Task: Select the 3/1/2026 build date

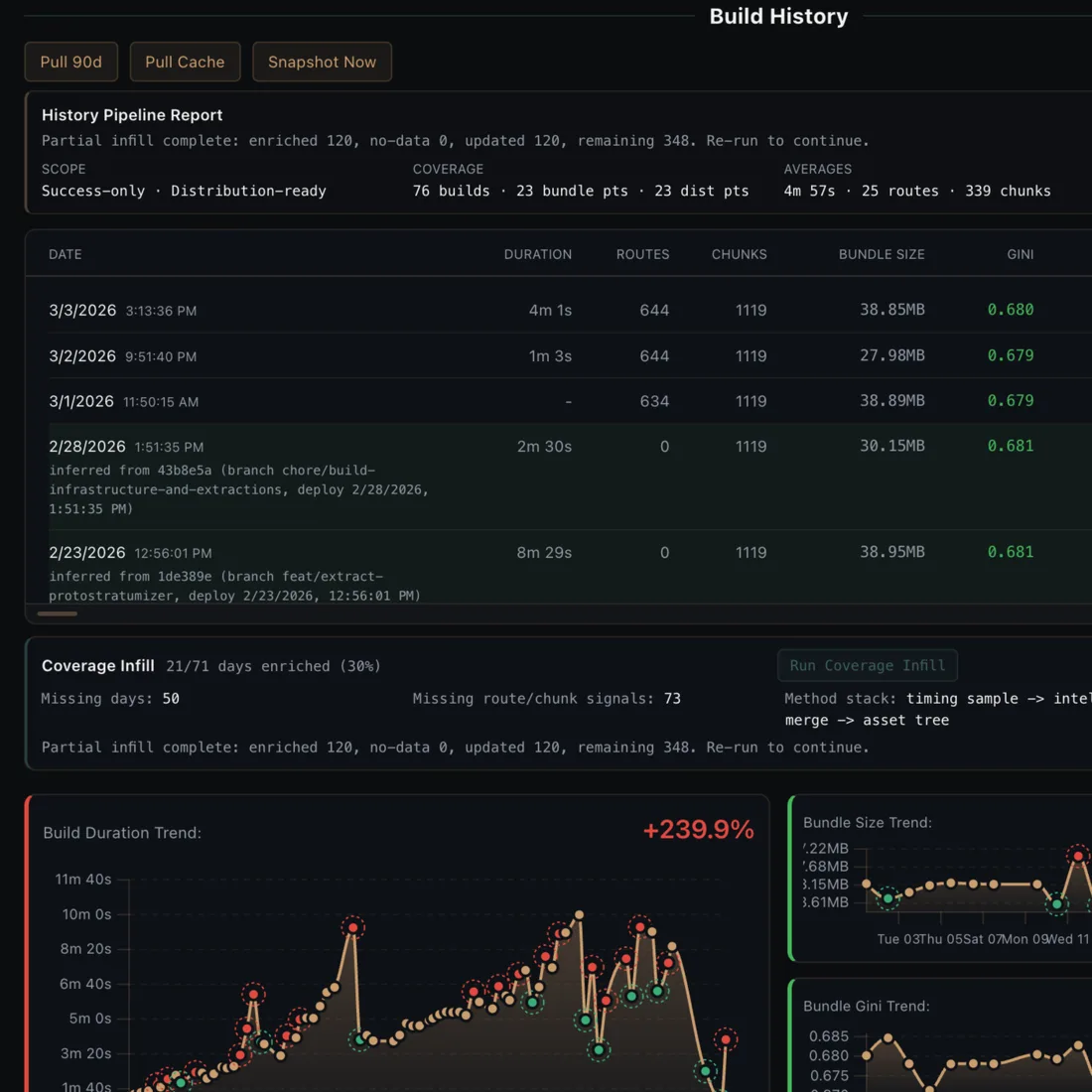Action: click(x=80, y=401)
